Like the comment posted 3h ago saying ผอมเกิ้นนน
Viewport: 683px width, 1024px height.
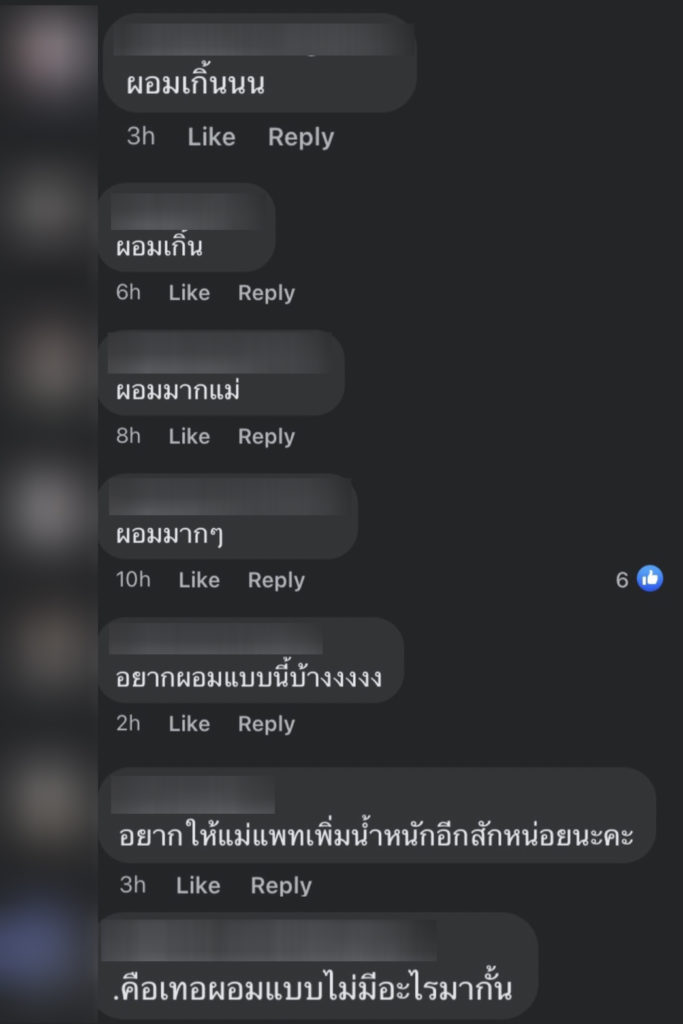211,136
